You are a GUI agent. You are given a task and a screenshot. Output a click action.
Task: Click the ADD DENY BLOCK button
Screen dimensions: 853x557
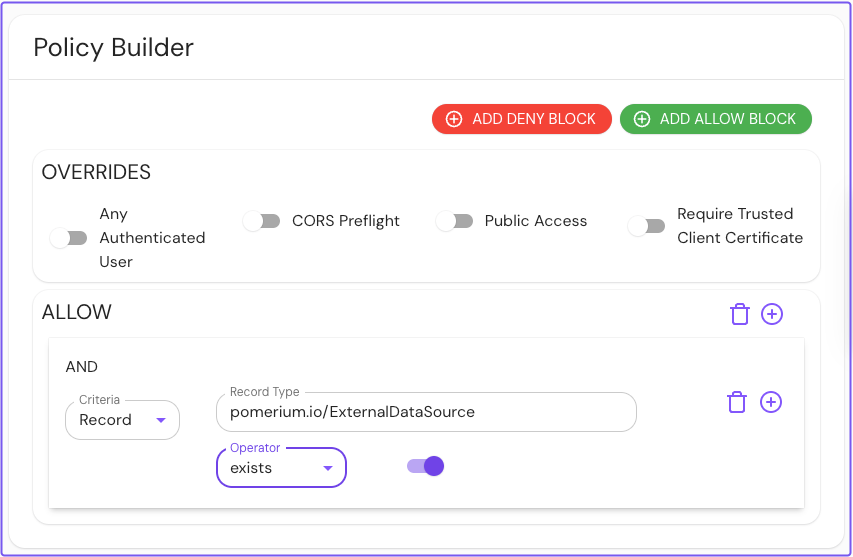coord(522,119)
